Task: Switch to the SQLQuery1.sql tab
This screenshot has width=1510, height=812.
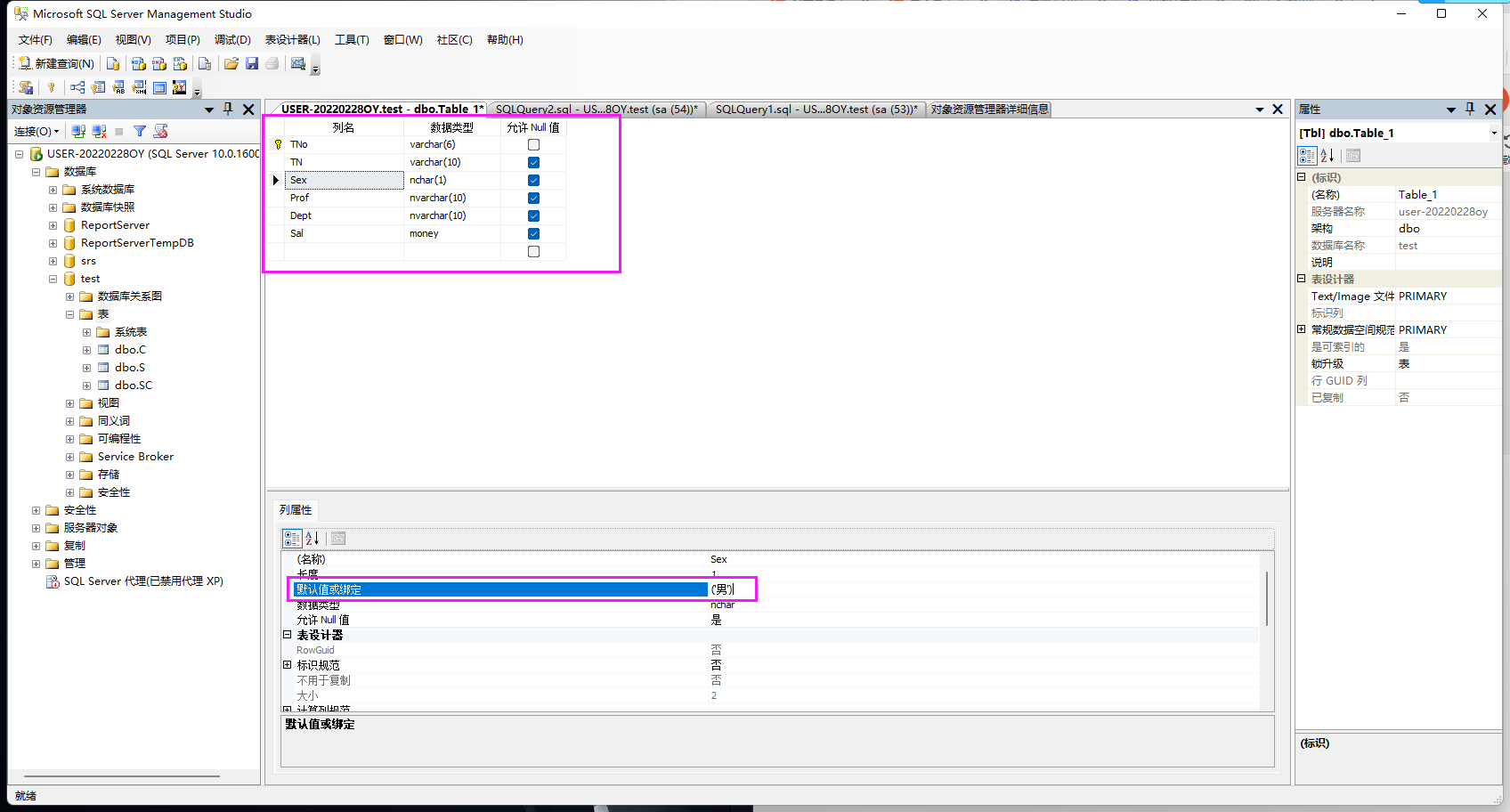Action: click(x=816, y=110)
